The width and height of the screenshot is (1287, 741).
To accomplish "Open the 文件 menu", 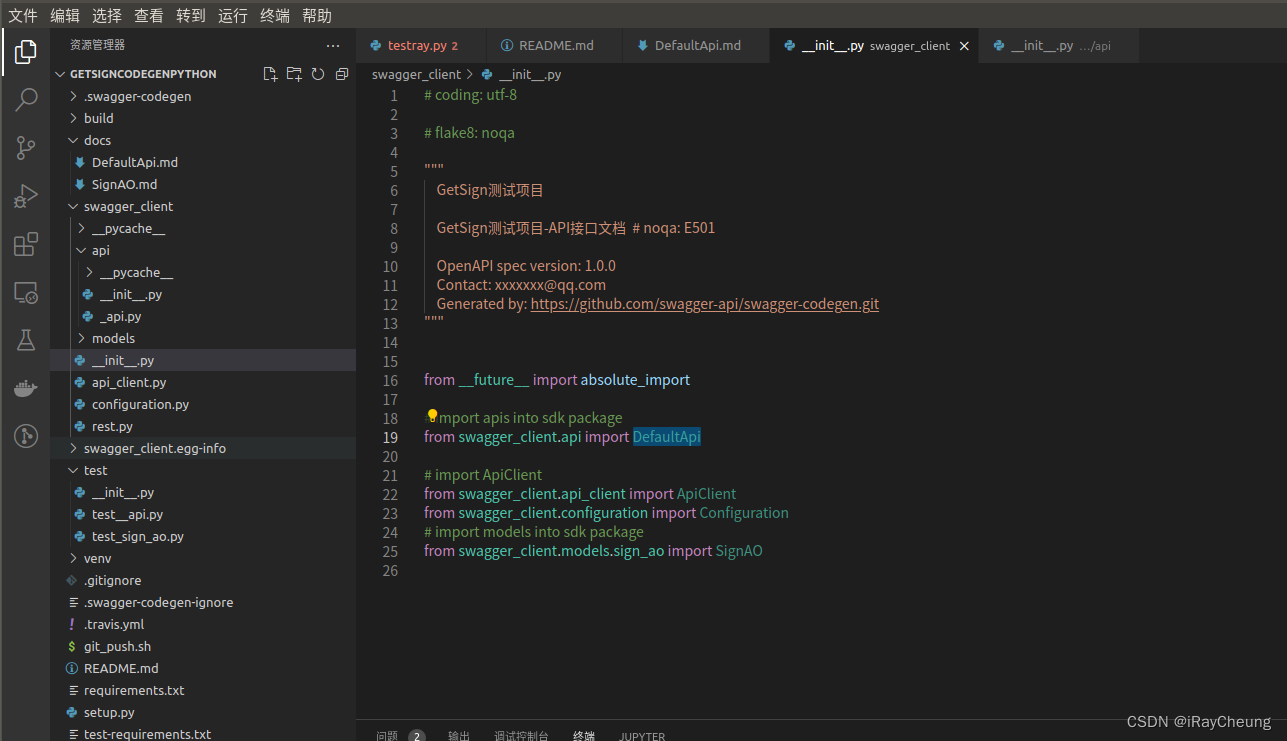I will [23, 15].
